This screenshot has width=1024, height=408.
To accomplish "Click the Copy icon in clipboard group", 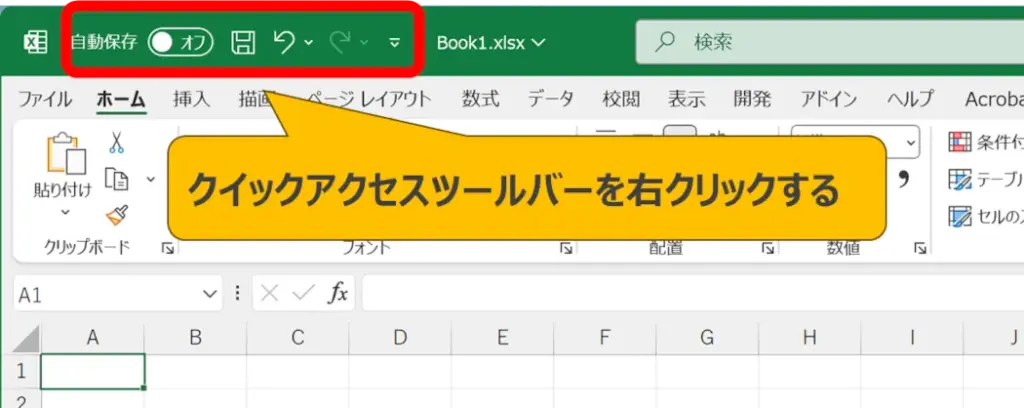I will [x=117, y=179].
